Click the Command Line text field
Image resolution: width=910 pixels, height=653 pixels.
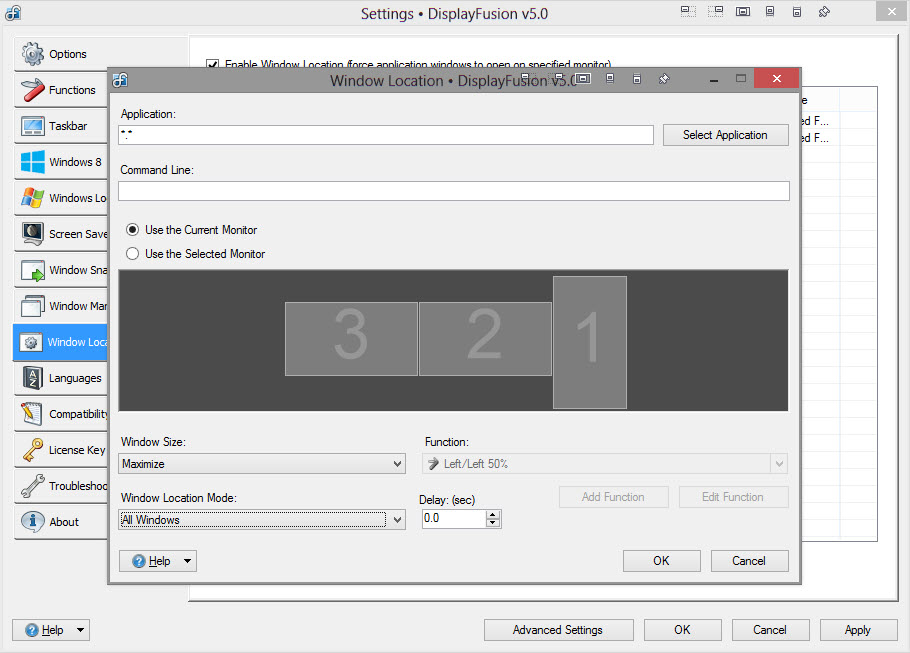click(x=454, y=191)
